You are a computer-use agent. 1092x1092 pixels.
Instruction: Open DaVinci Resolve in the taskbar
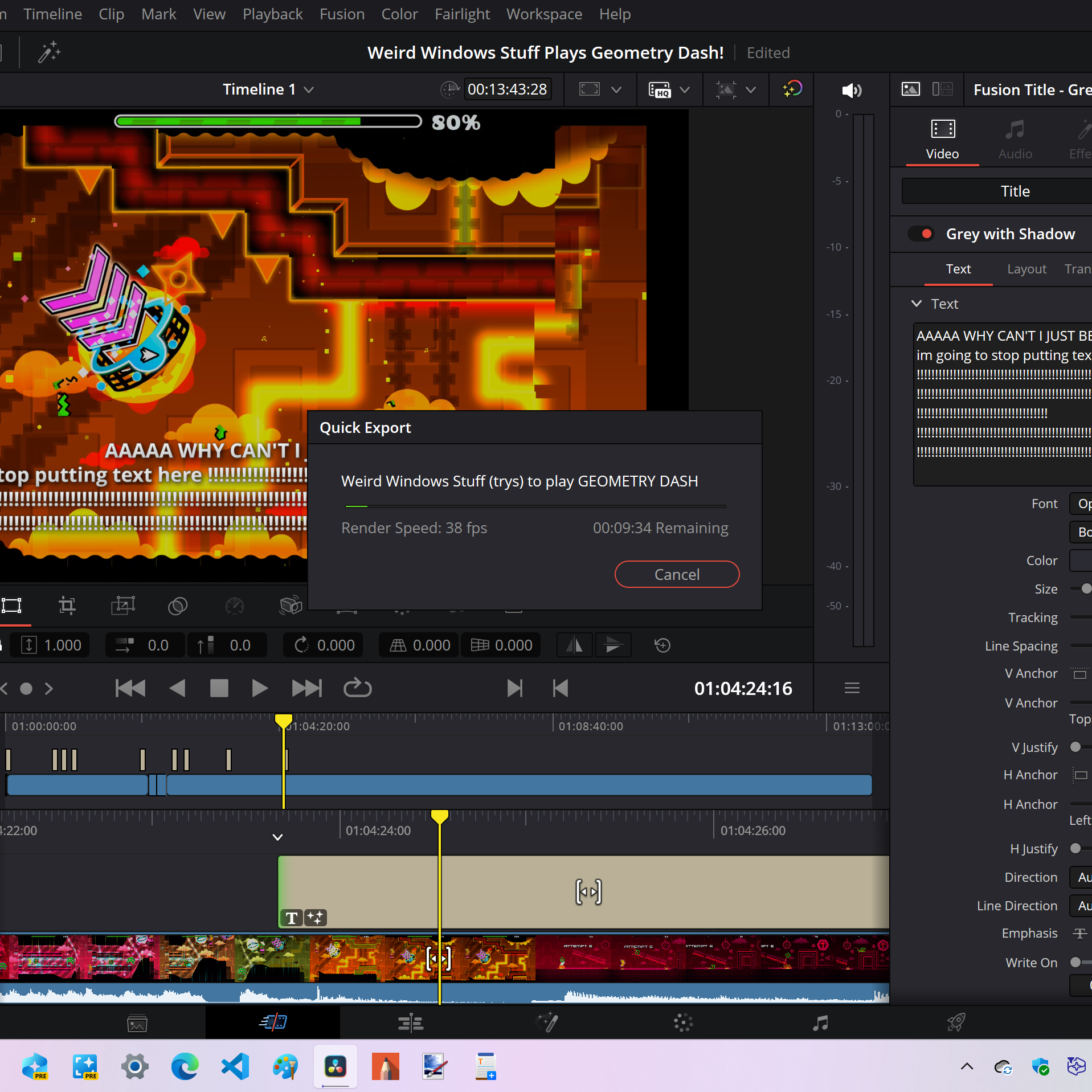336,1066
